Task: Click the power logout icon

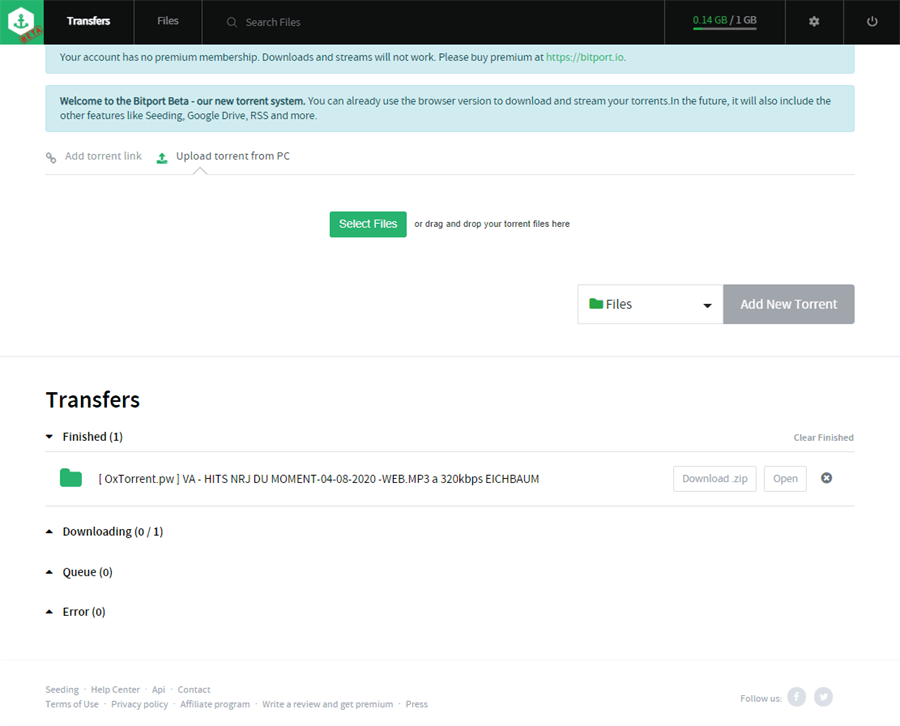Action: click(872, 22)
